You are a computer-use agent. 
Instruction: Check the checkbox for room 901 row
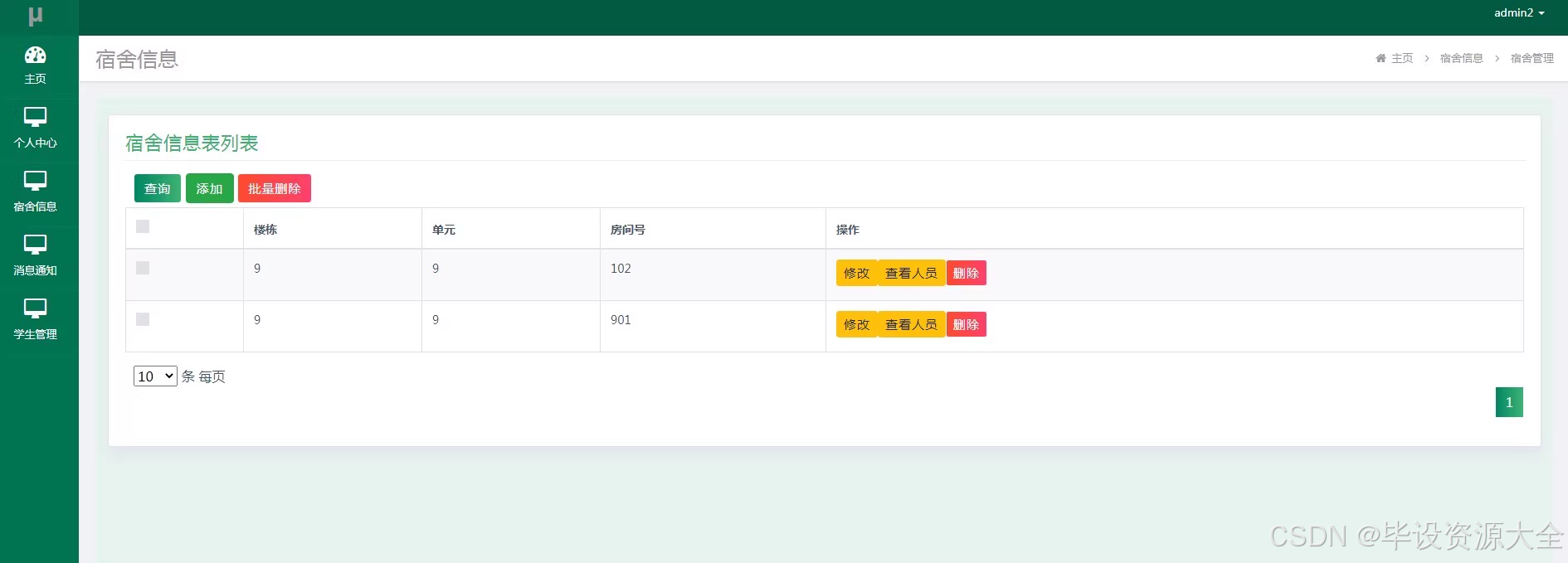143,319
